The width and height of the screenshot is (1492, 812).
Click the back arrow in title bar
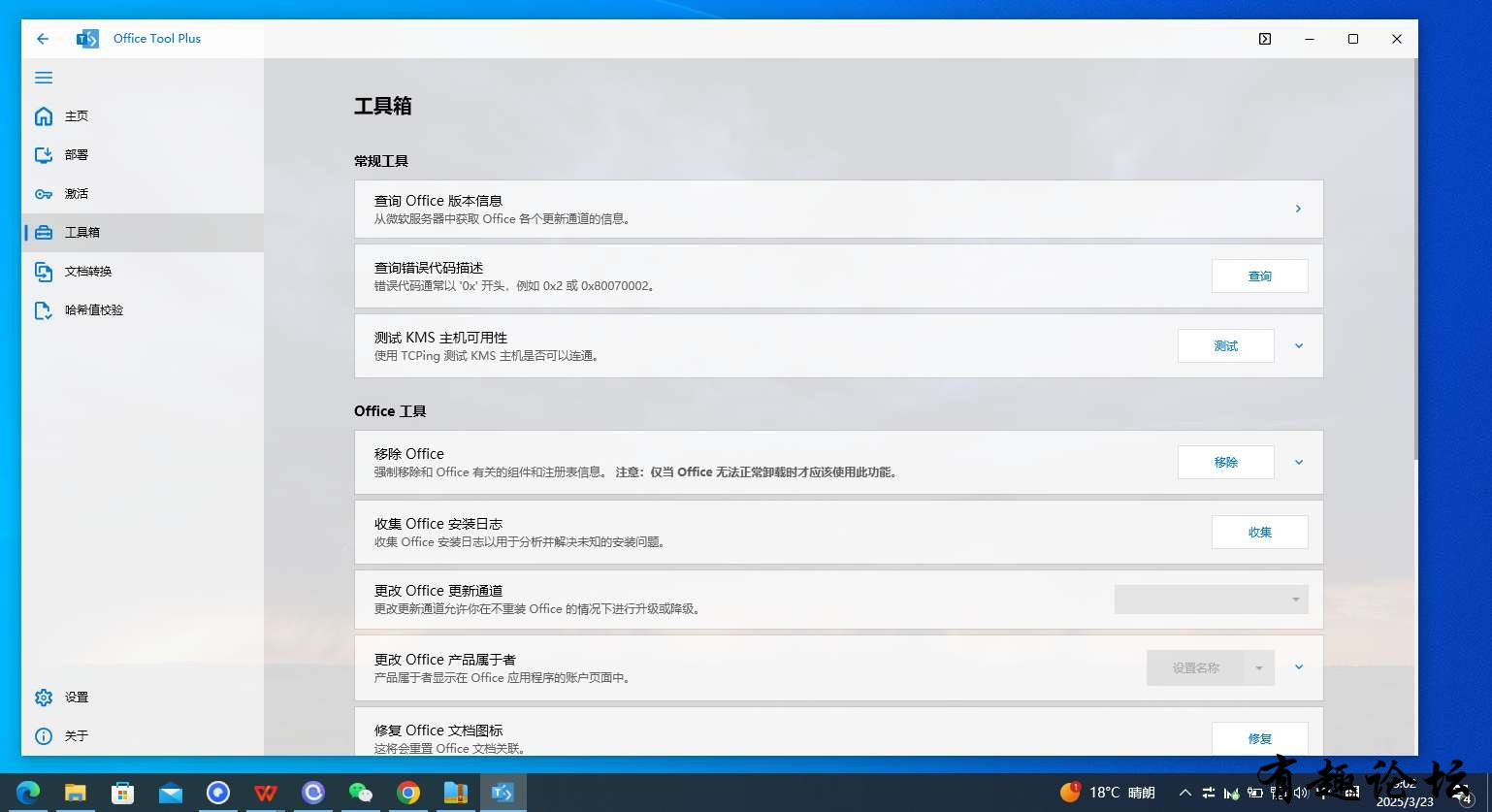click(43, 39)
